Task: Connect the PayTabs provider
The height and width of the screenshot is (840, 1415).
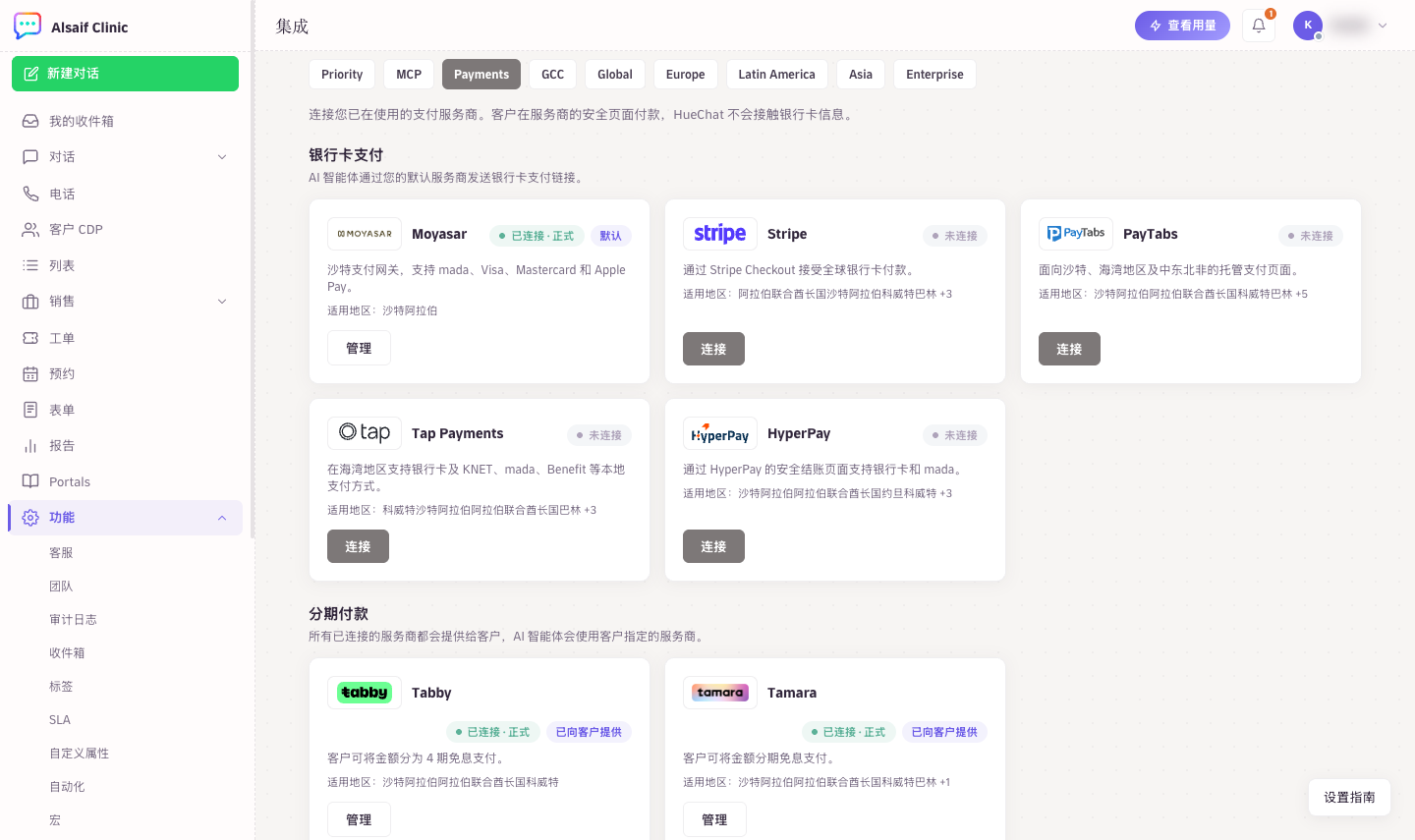Action: [1069, 349]
